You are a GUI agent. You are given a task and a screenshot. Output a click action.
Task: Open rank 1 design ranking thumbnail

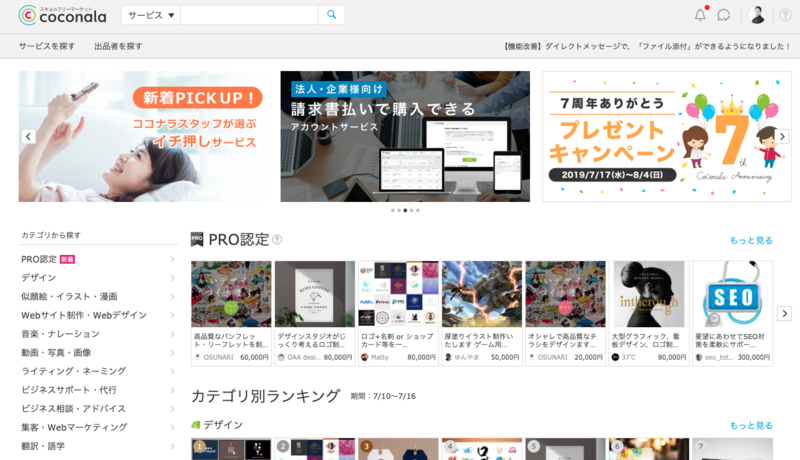tap(231, 449)
